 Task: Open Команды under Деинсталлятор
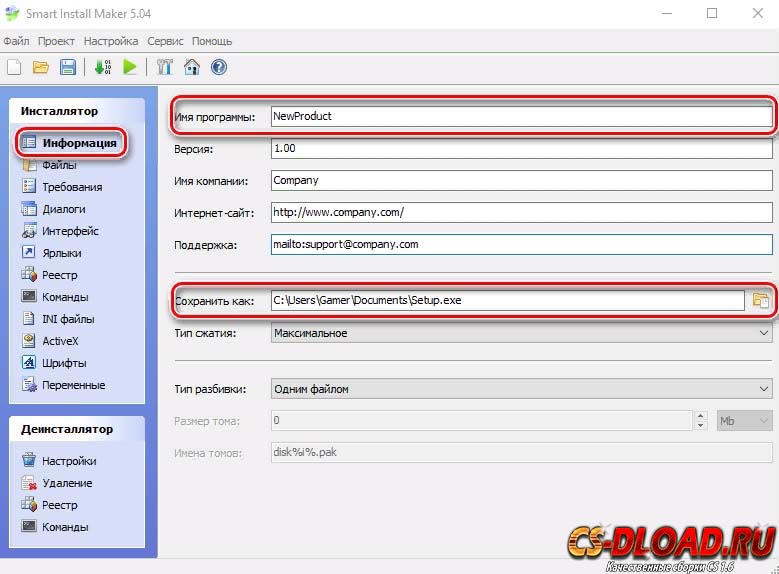click(55, 527)
